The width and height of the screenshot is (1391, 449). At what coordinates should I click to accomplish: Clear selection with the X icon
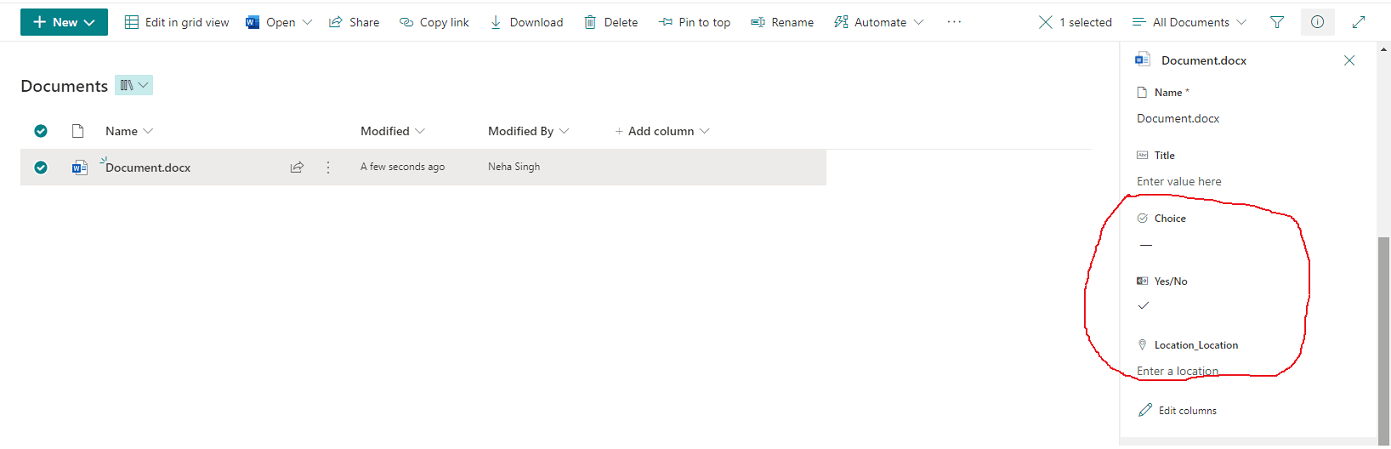coord(1045,22)
